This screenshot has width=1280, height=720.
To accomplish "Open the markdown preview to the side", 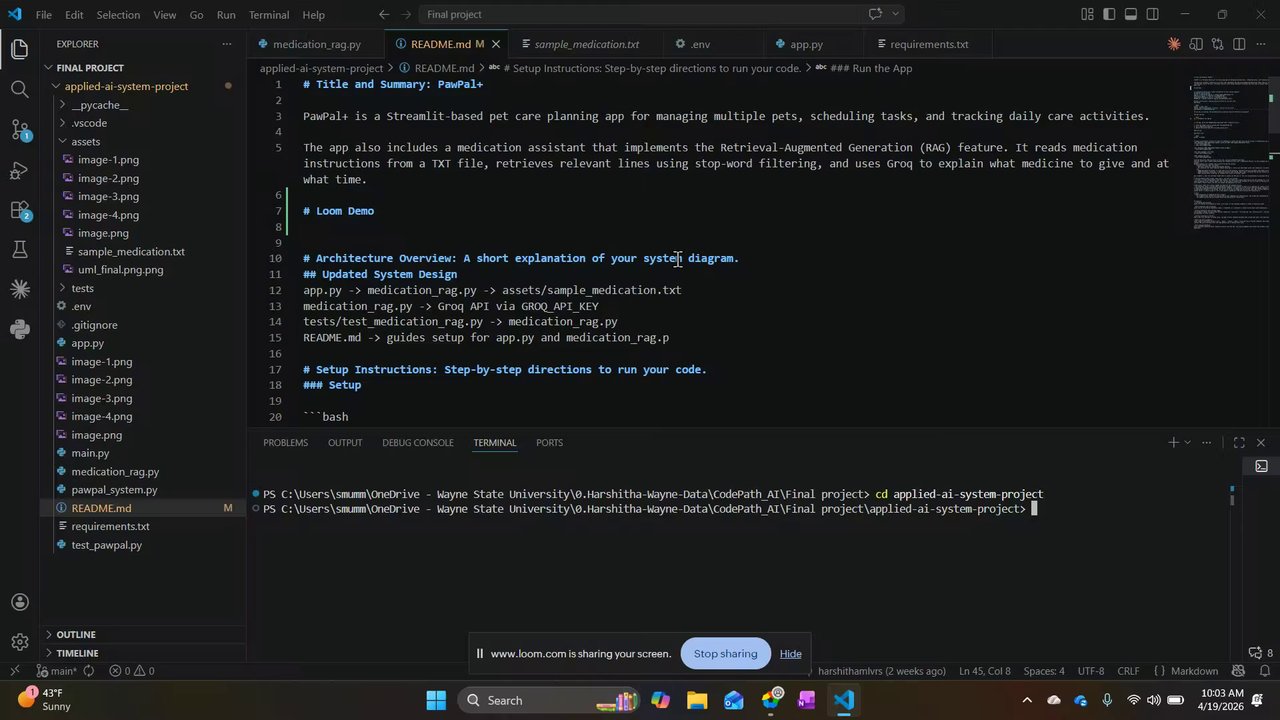I will 1196,44.
